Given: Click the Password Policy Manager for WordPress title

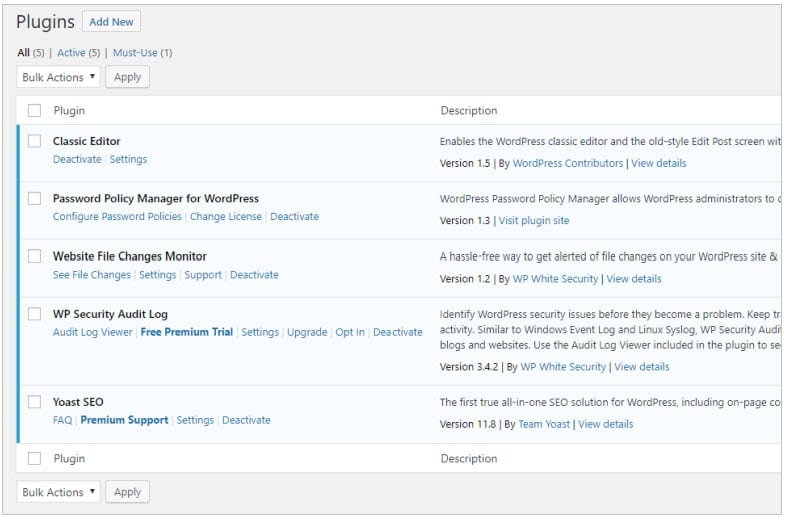Looking at the screenshot, I should coord(156,198).
